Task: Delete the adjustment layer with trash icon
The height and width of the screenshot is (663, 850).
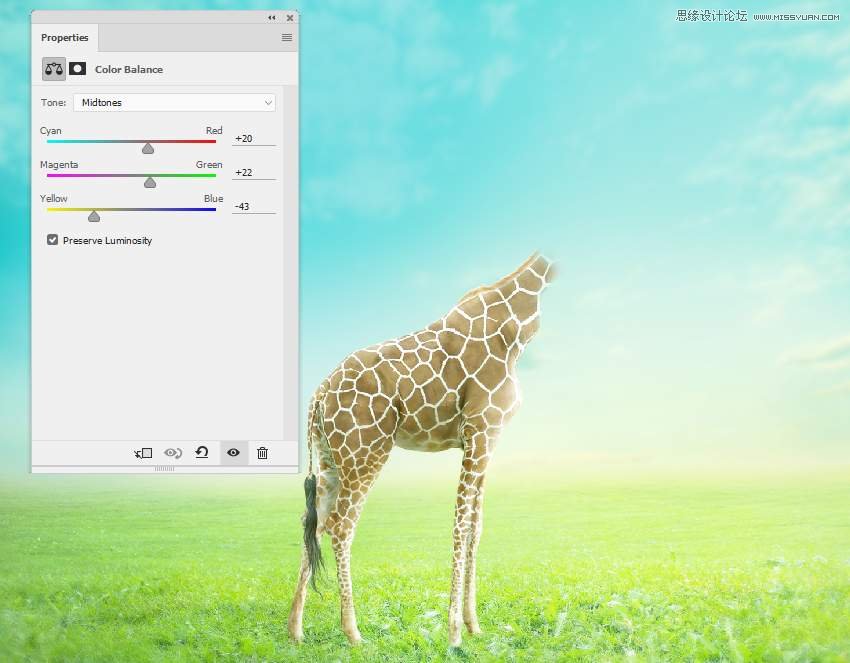Action: pos(262,453)
